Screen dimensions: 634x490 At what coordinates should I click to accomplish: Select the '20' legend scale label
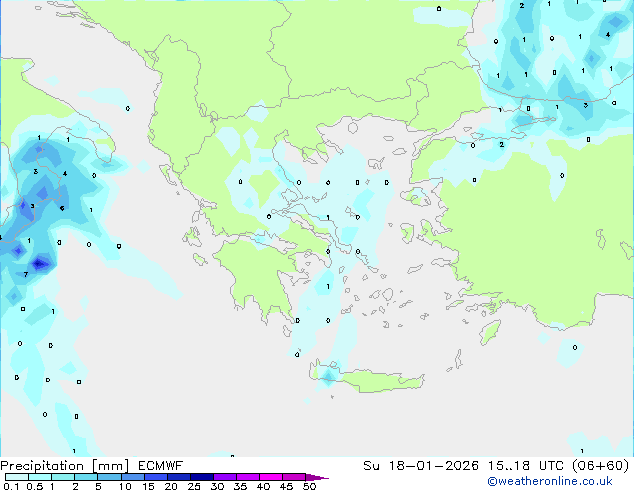171,486
